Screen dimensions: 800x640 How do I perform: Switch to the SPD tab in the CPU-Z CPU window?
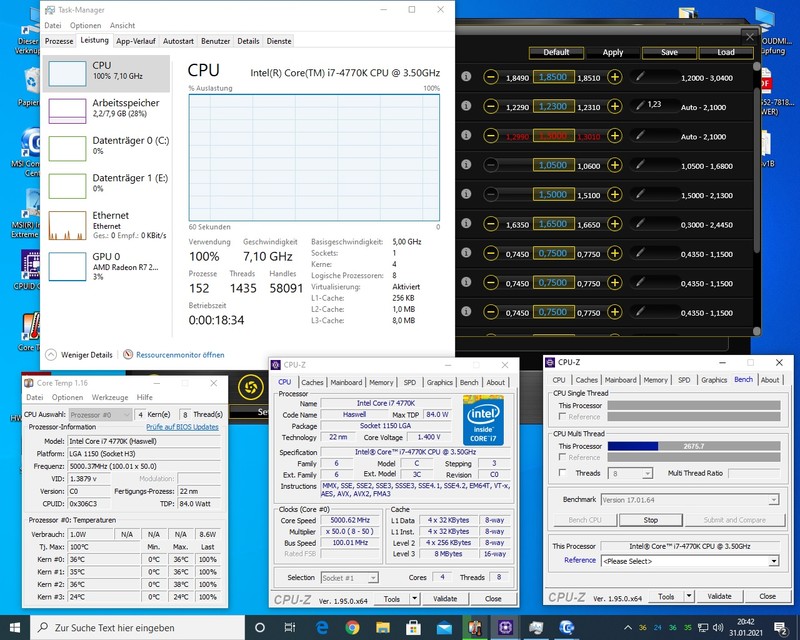click(x=410, y=382)
